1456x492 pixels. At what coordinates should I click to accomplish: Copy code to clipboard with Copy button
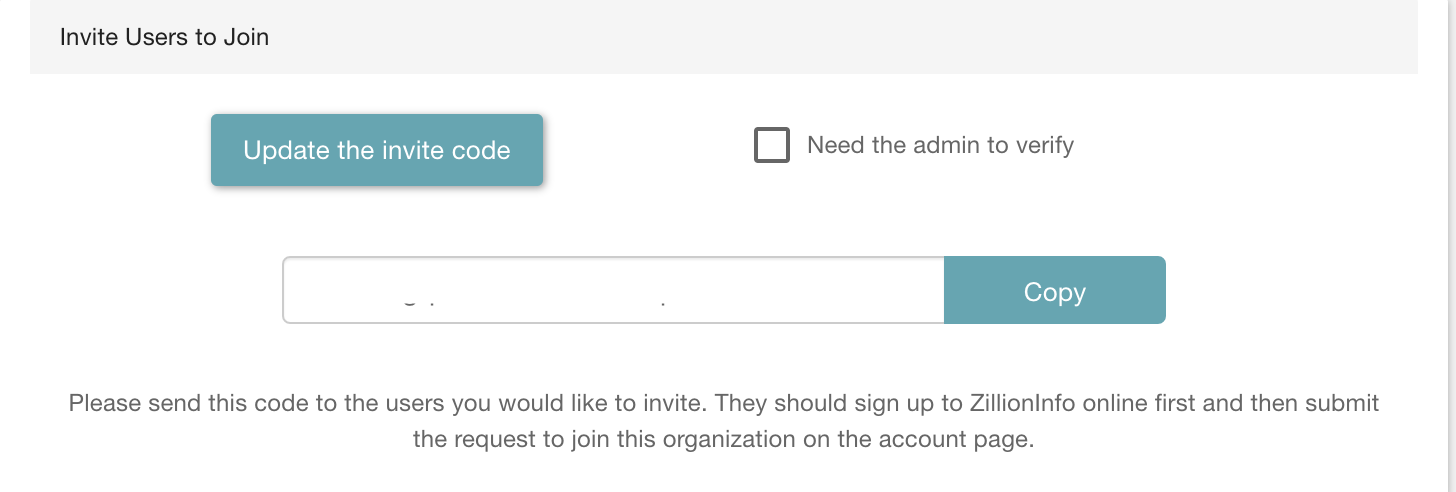[x=1054, y=291]
